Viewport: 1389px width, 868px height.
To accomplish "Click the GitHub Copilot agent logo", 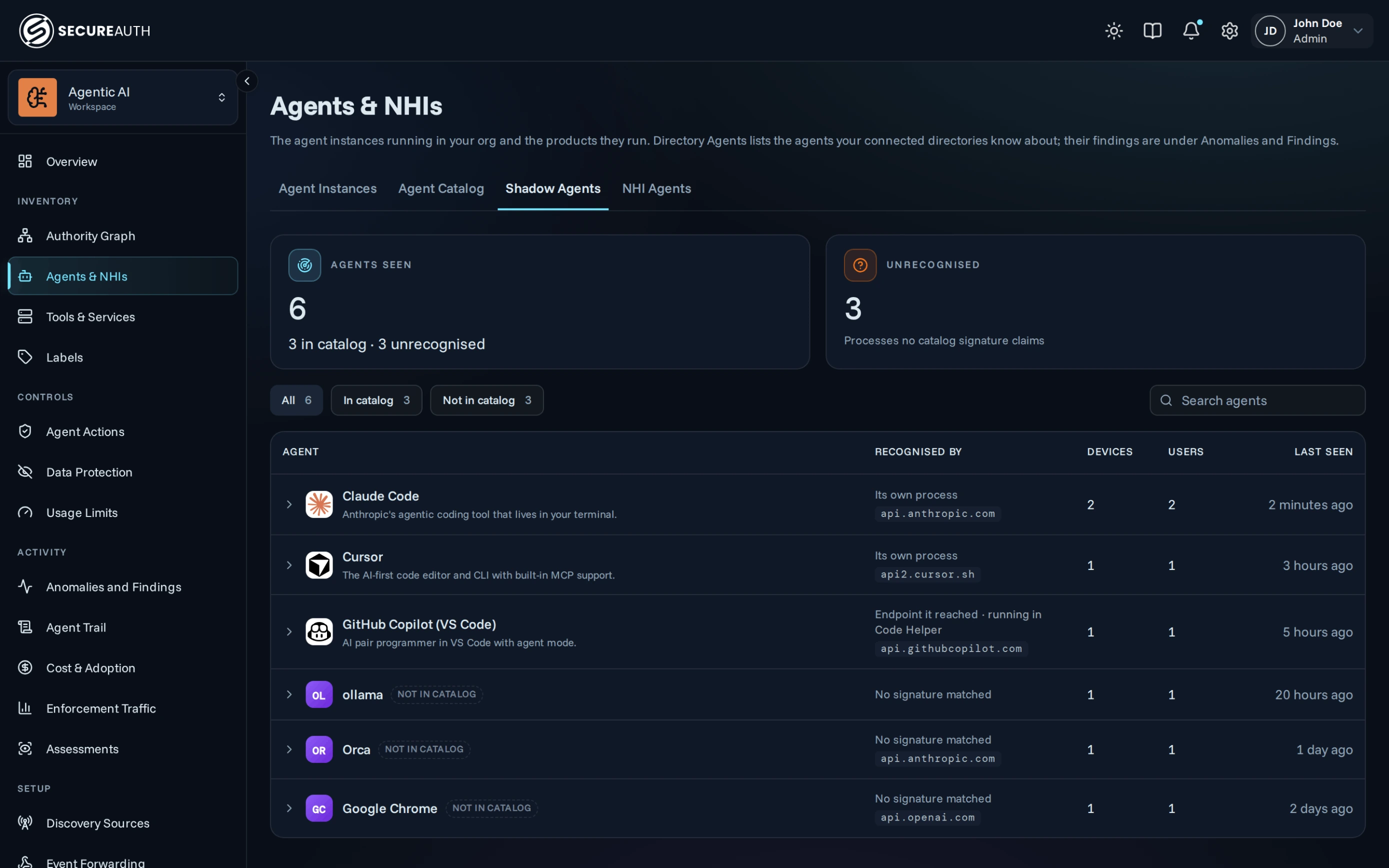I will (x=319, y=631).
